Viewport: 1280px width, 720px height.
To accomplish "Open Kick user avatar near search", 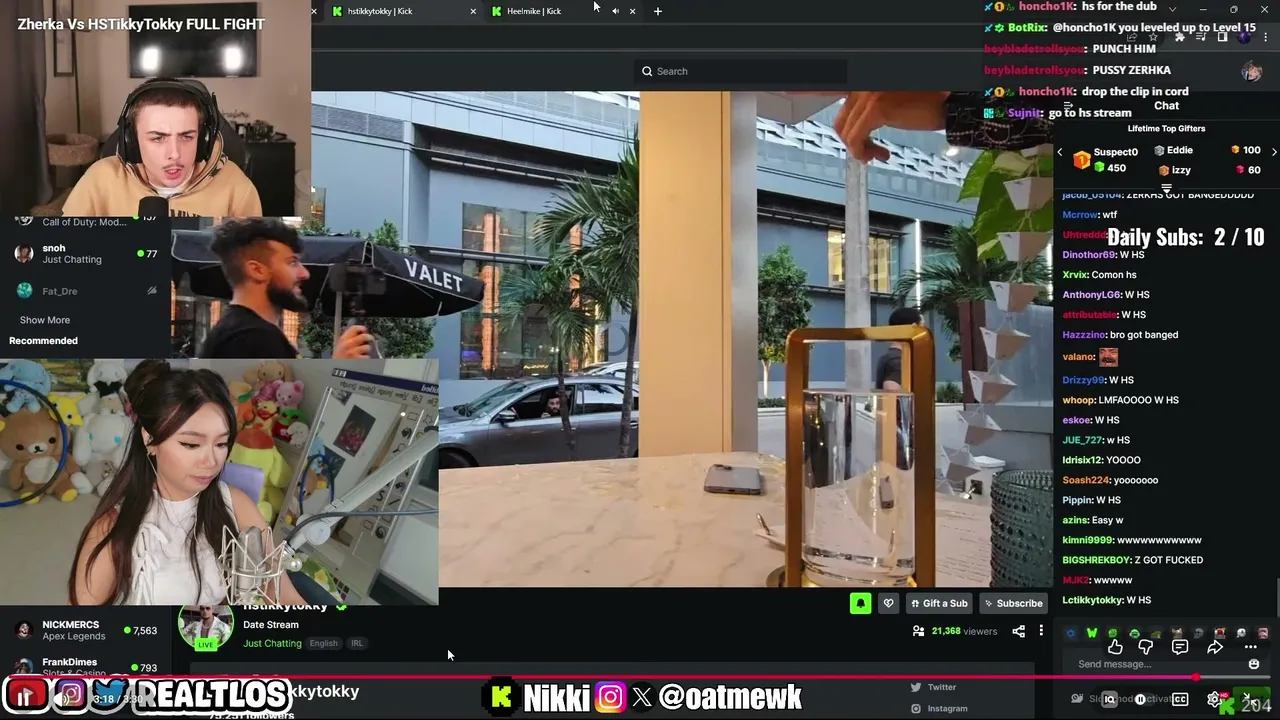I will (x=1251, y=71).
